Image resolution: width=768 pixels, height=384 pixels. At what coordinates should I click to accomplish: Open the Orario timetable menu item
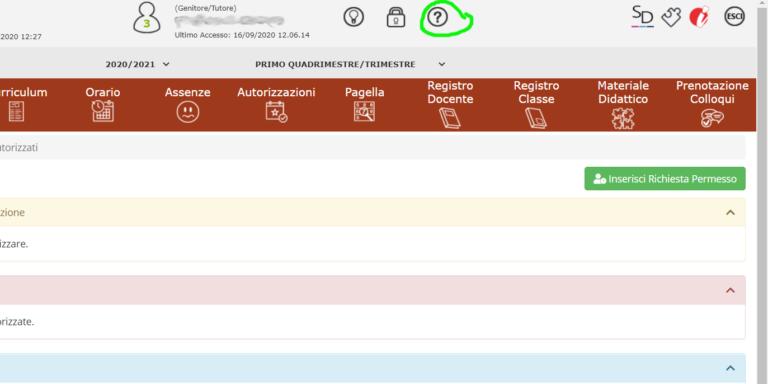103,104
